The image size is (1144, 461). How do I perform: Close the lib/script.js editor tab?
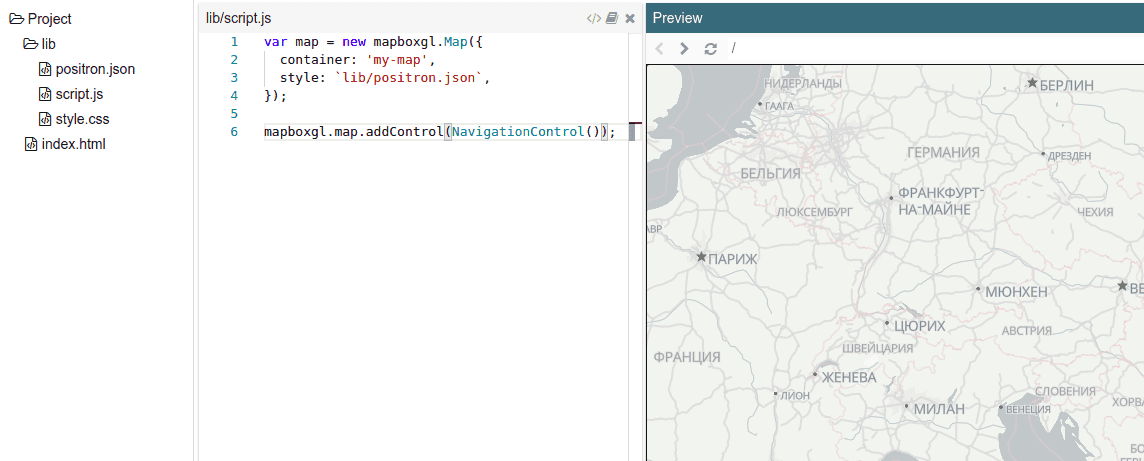pyautogui.click(x=630, y=18)
